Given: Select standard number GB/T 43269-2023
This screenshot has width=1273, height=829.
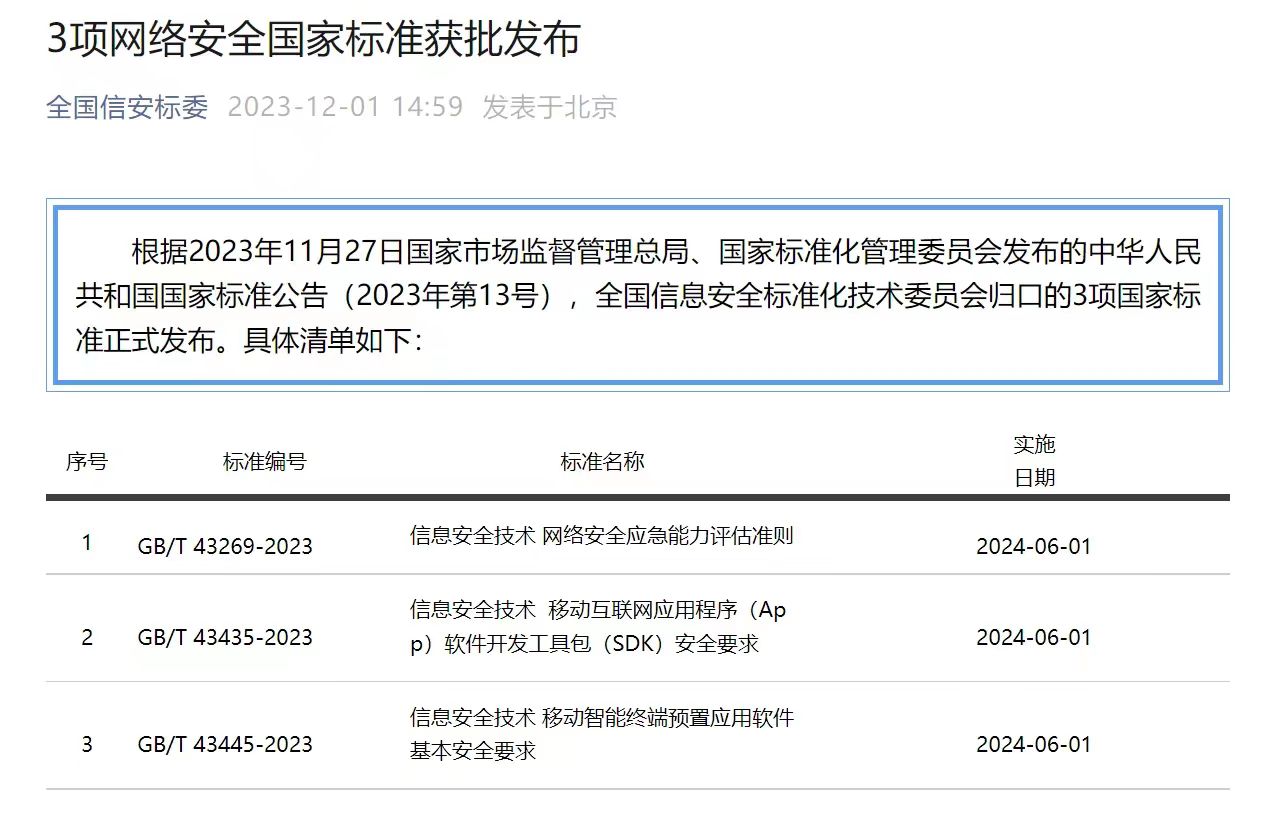Looking at the screenshot, I should coord(225,547).
